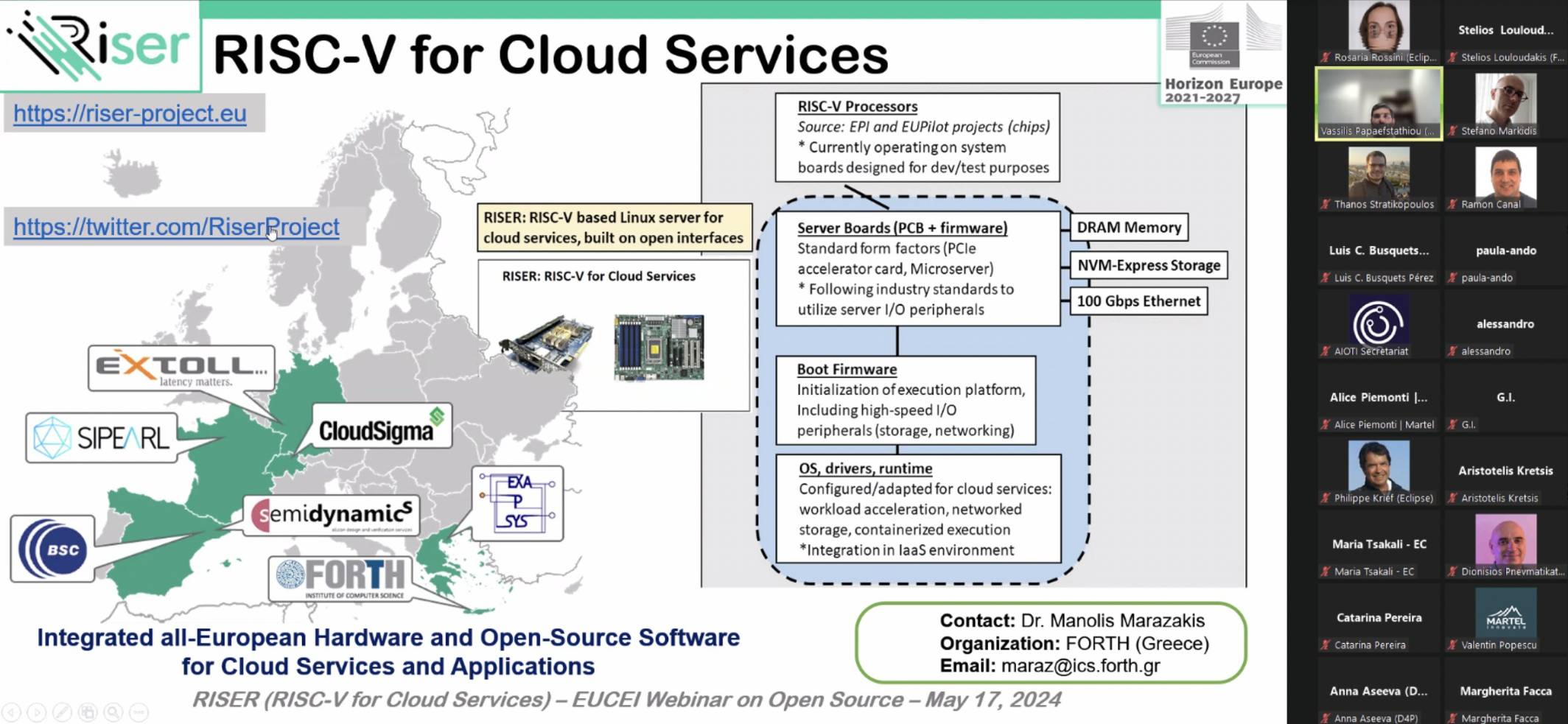Click muted mic icon beside Alice Piemonti | Martel
The width and height of the screenshot is (1568, 724).
[x=1326, y=425]
